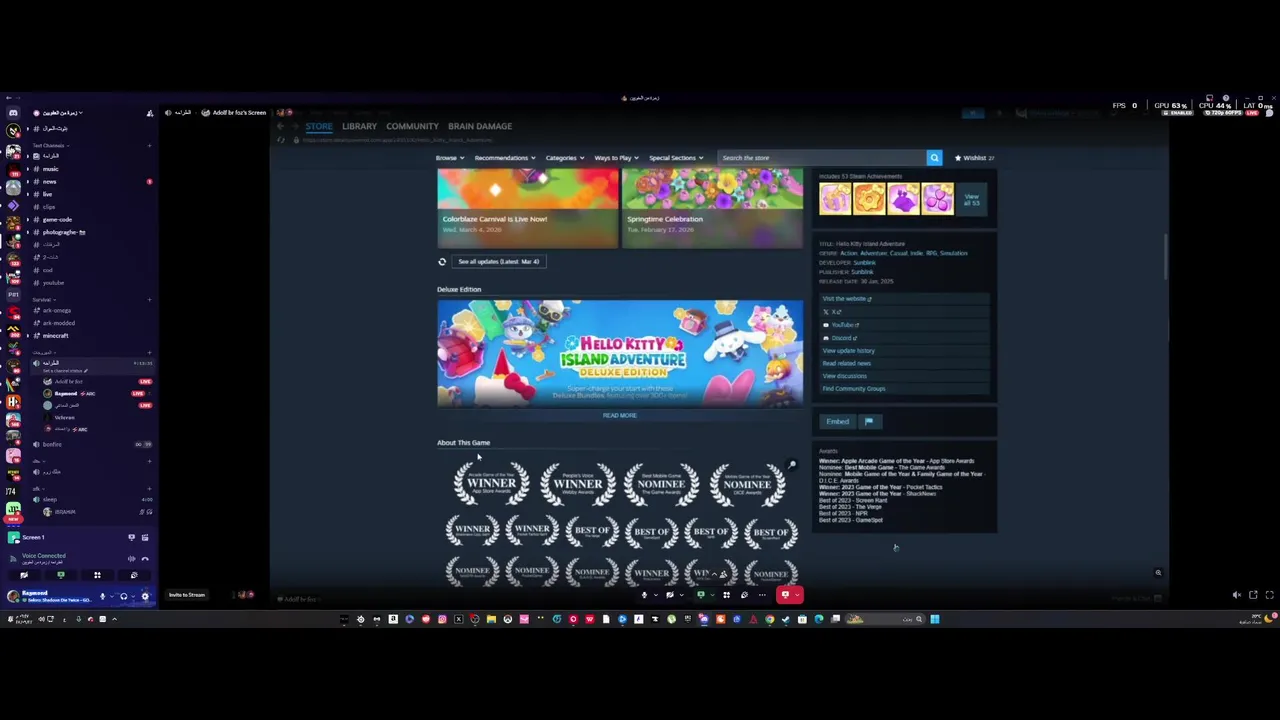Open dropdown arrow next to end-stream button

point(797,595)
